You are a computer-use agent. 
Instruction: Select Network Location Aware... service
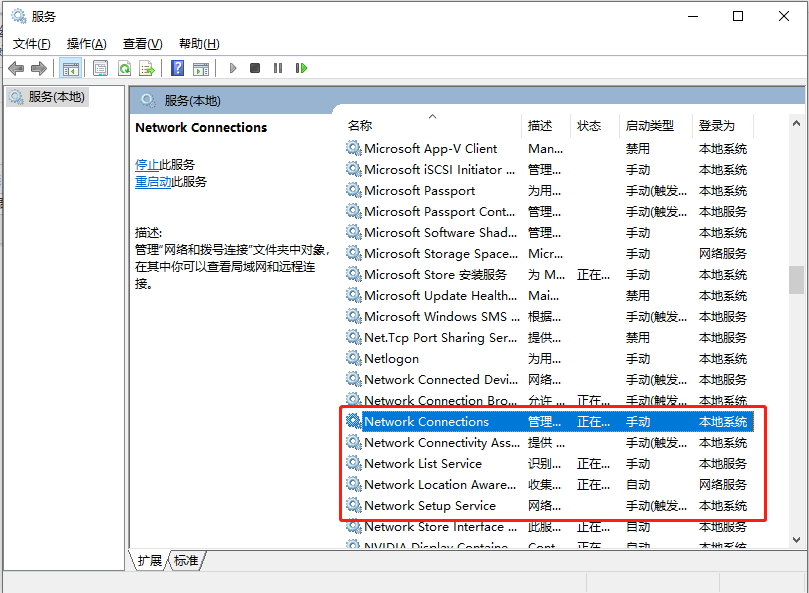click(549, 485)
